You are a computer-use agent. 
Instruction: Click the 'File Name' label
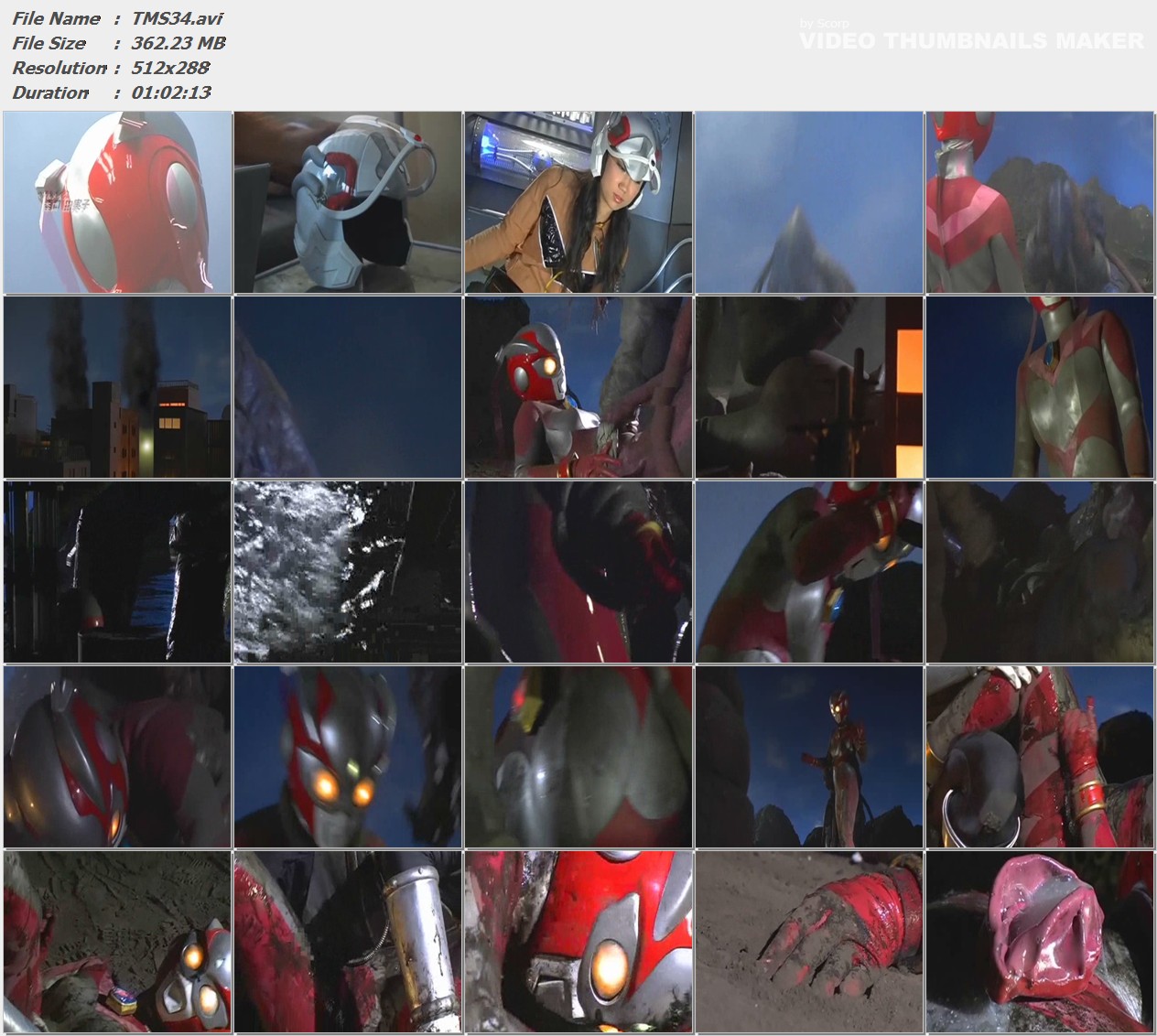click(x=56, y=18)
